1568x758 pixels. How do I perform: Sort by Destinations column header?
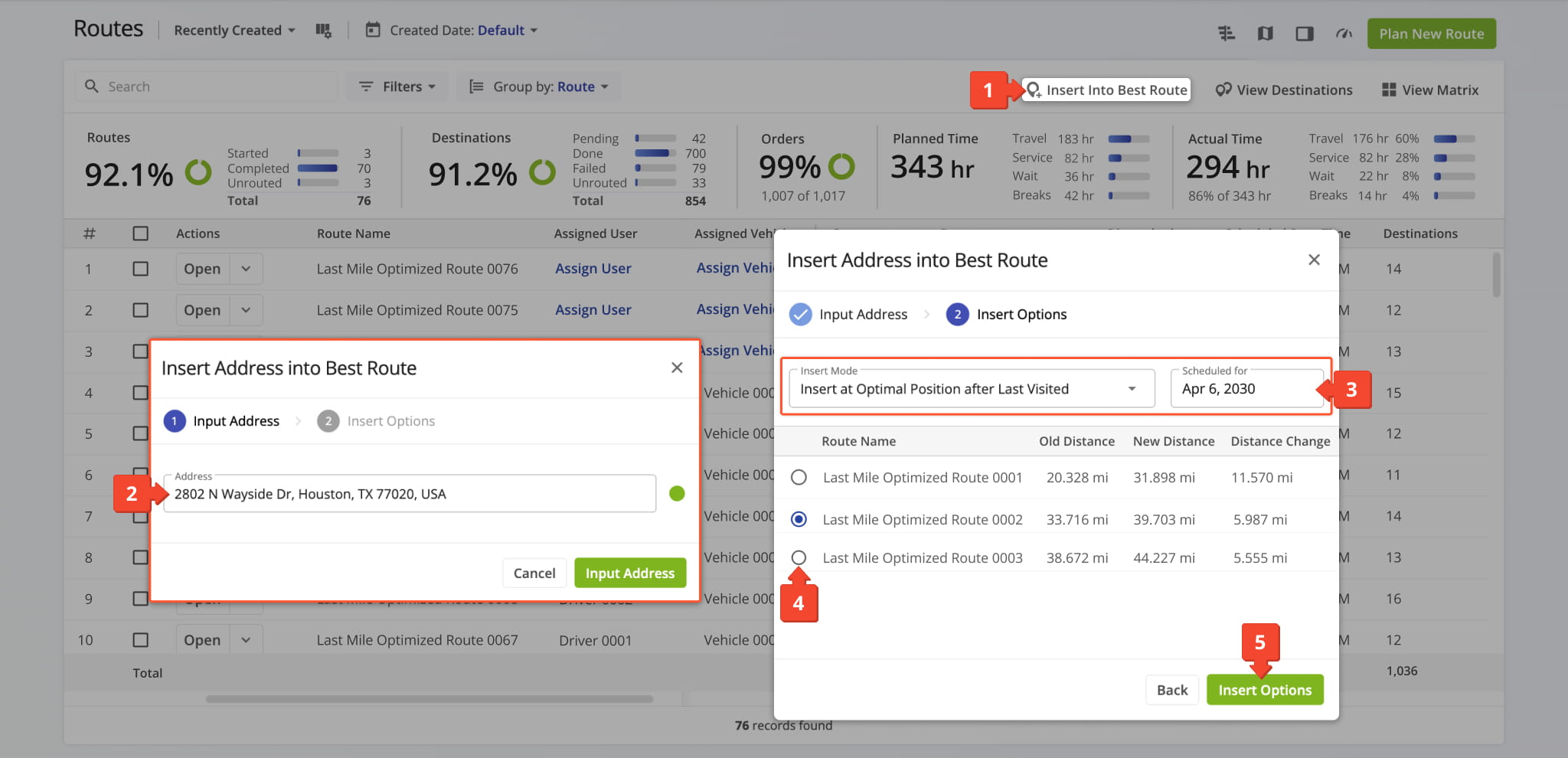pyautogui.click(x=1420, y=234)
